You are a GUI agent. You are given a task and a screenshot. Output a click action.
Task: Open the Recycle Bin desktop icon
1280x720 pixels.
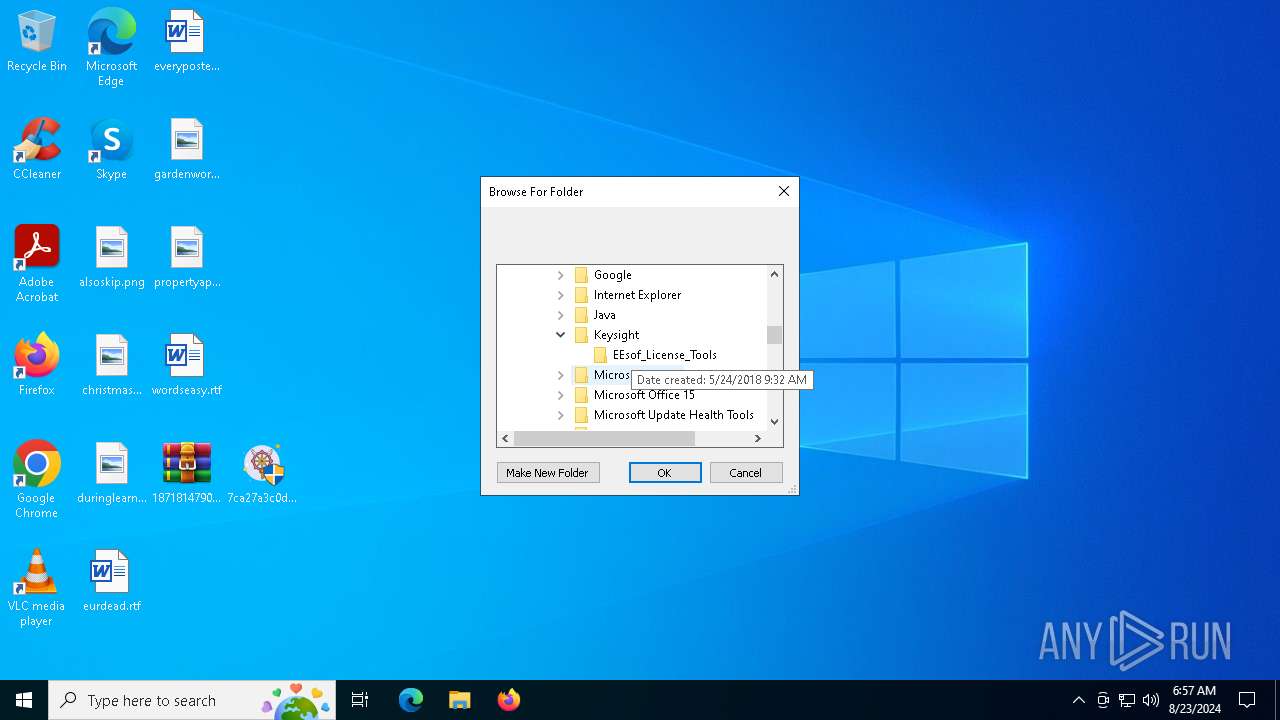(x=37, y=42)
